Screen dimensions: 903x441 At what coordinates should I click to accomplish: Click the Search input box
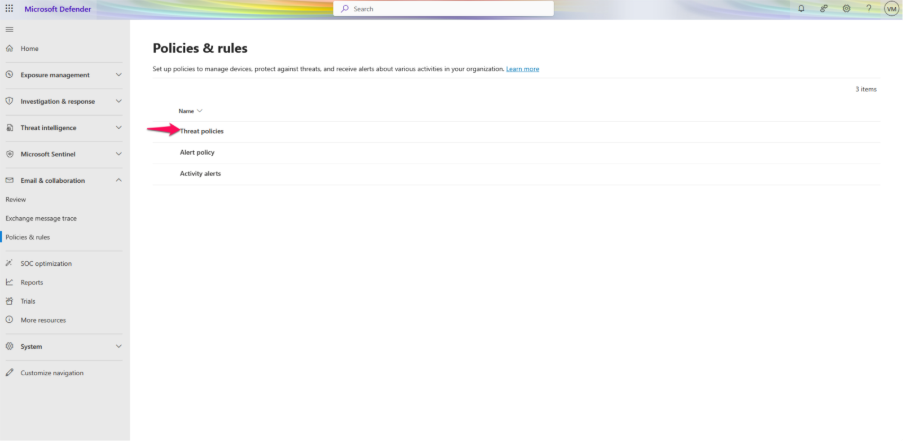tap(443, 8)
